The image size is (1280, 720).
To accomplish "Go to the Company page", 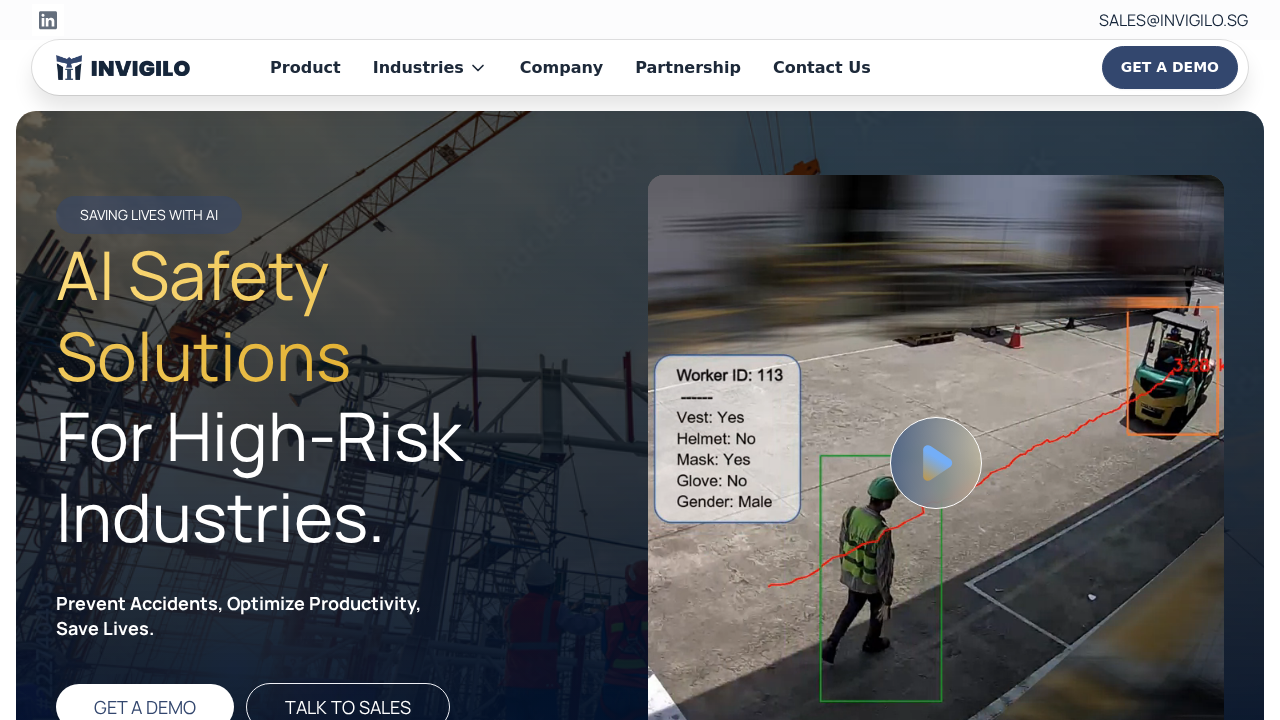I will 561,68.
